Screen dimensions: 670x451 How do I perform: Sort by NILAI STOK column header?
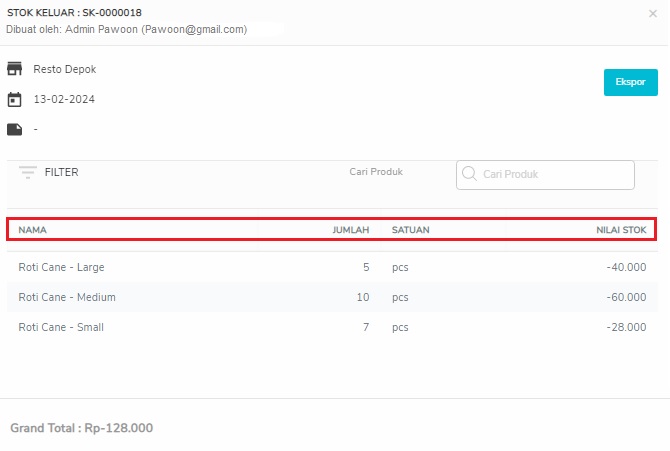point(621,230)
